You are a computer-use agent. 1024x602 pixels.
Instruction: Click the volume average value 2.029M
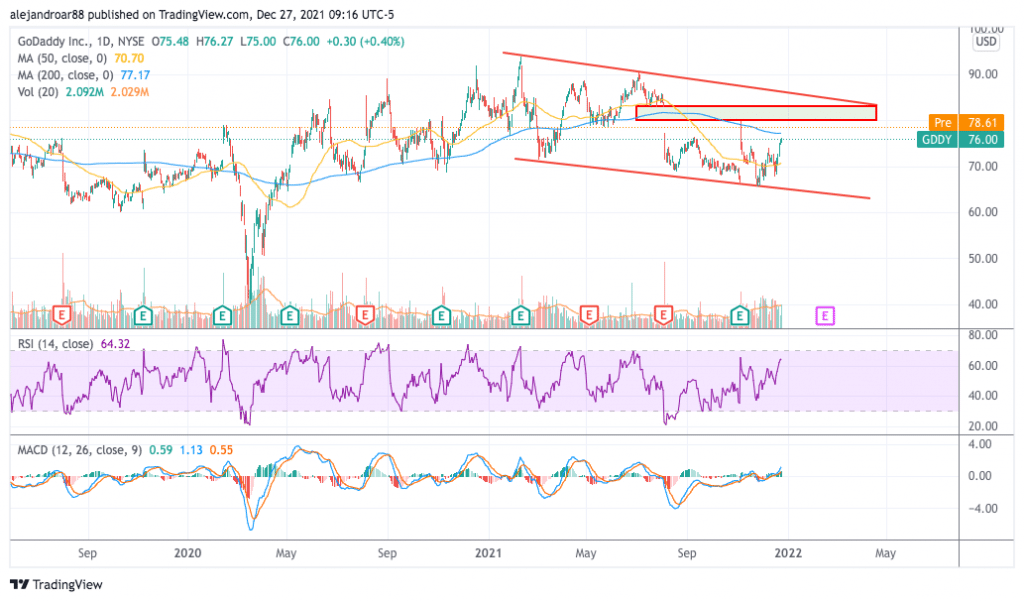(129, 92)
